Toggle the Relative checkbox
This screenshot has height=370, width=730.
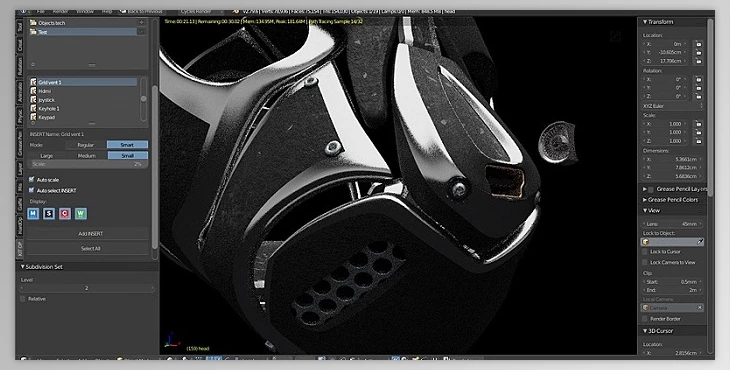click(23, 299)
